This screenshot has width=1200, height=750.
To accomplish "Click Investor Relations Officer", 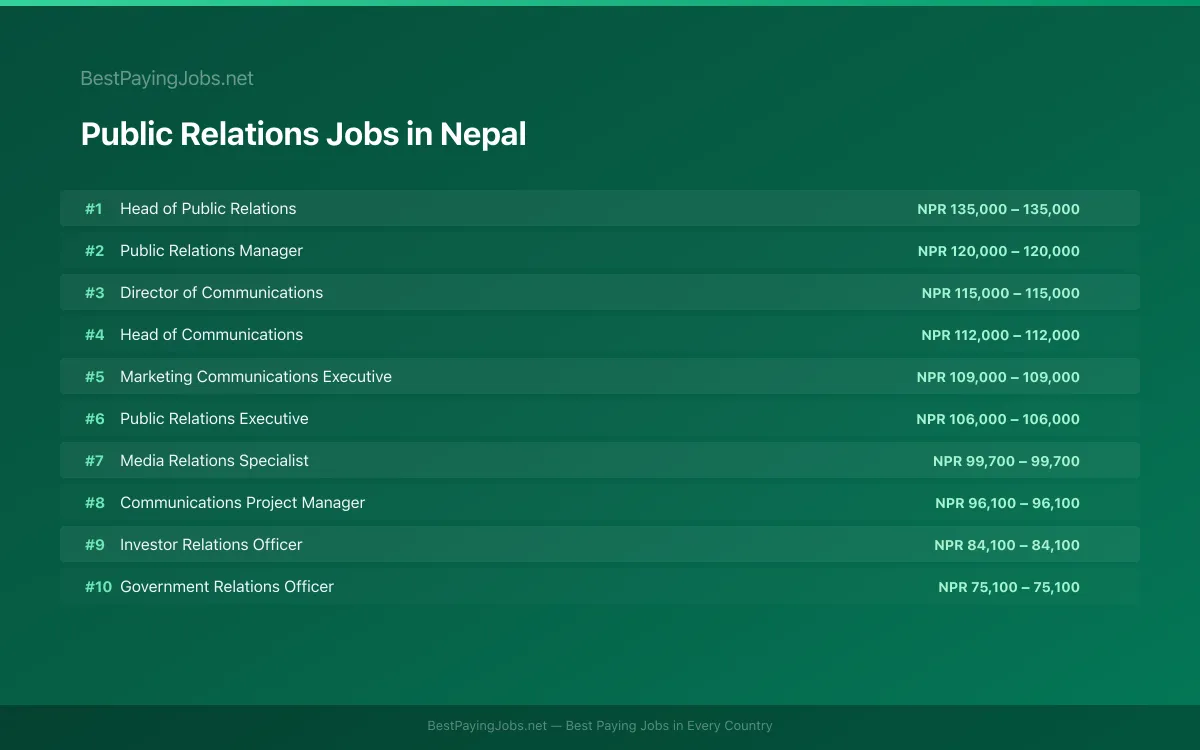I will 211,545.
